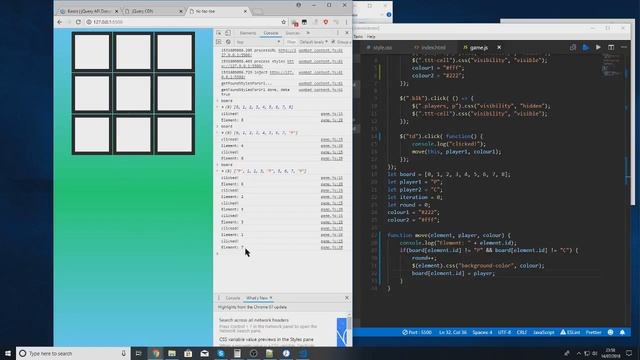The image size is (640, 360).
Task: Open the feedback smiley icon
Action: pos(611,333)
